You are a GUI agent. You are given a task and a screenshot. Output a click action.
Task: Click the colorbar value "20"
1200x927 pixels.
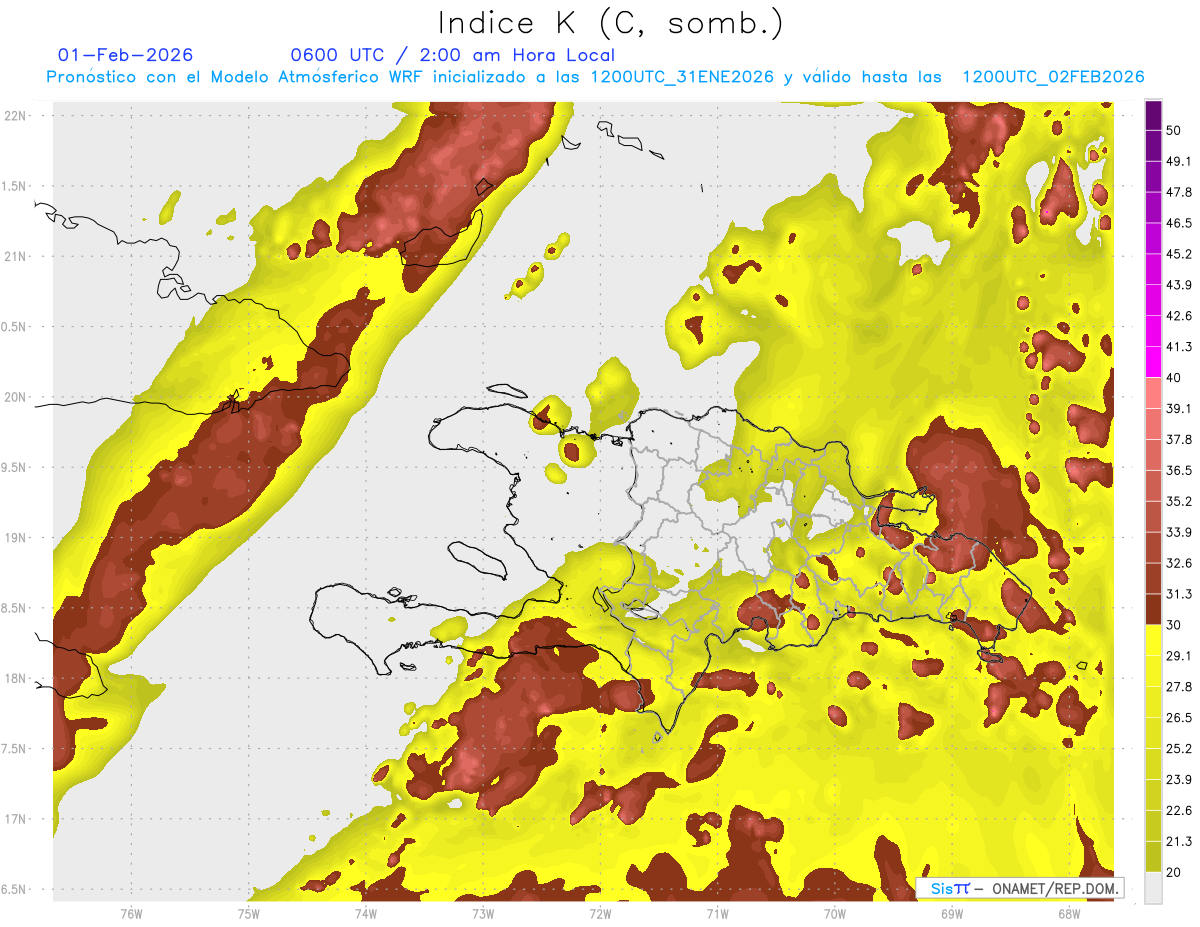pyautogui.click(x=1175, y=871)
